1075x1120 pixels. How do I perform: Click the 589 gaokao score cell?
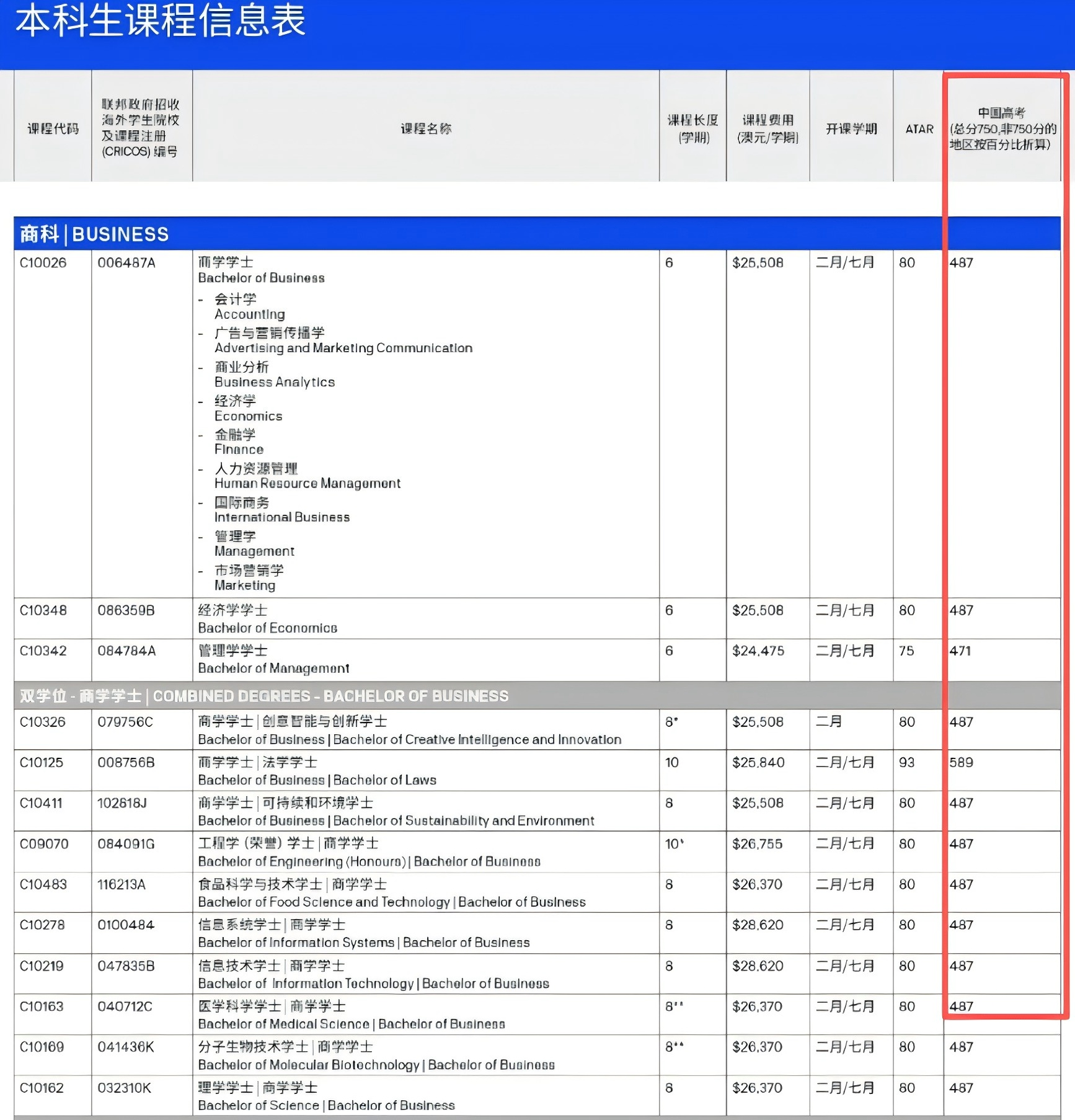(x=961, y=763)
